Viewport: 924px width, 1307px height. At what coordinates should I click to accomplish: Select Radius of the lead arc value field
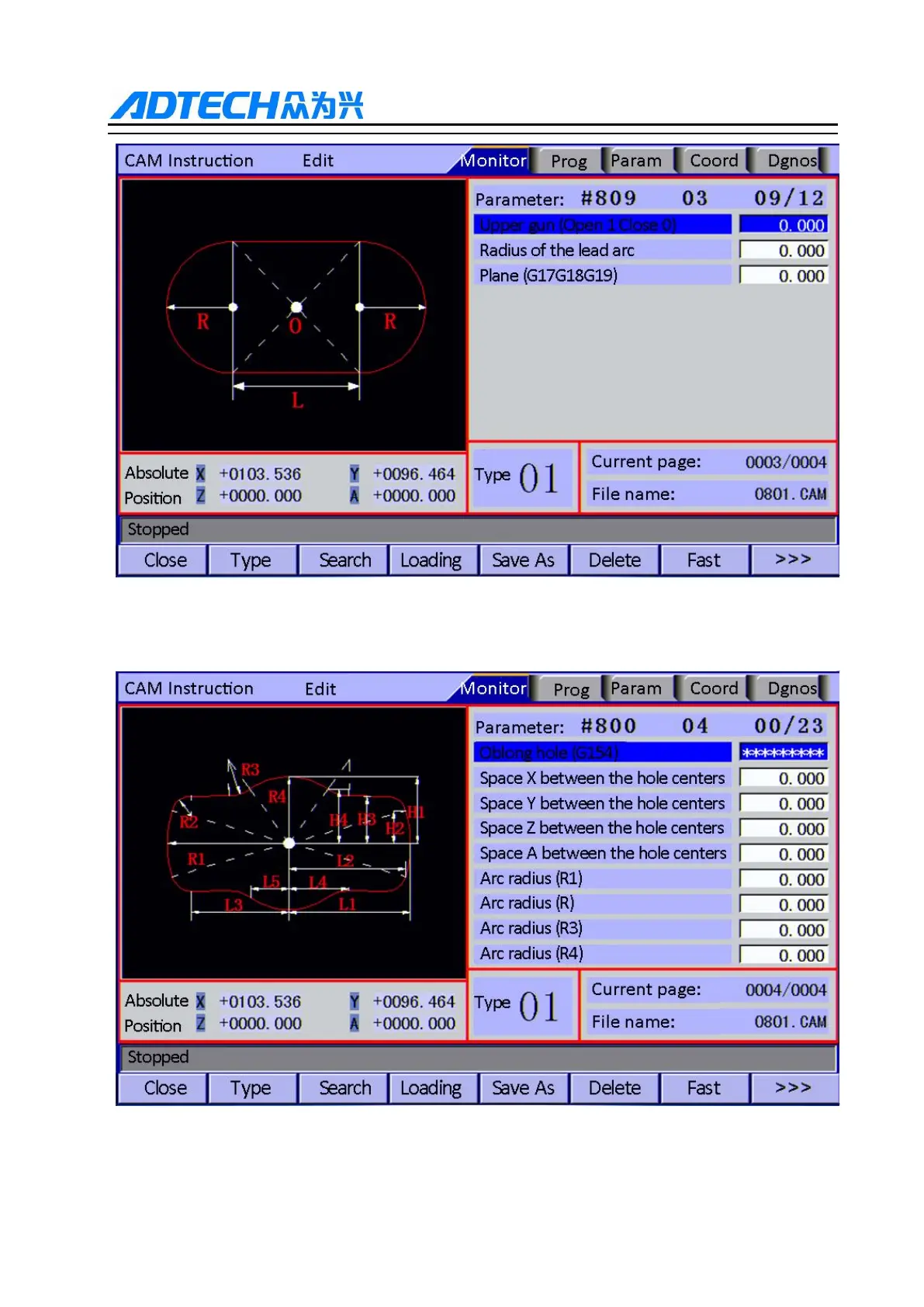(784, 251)
